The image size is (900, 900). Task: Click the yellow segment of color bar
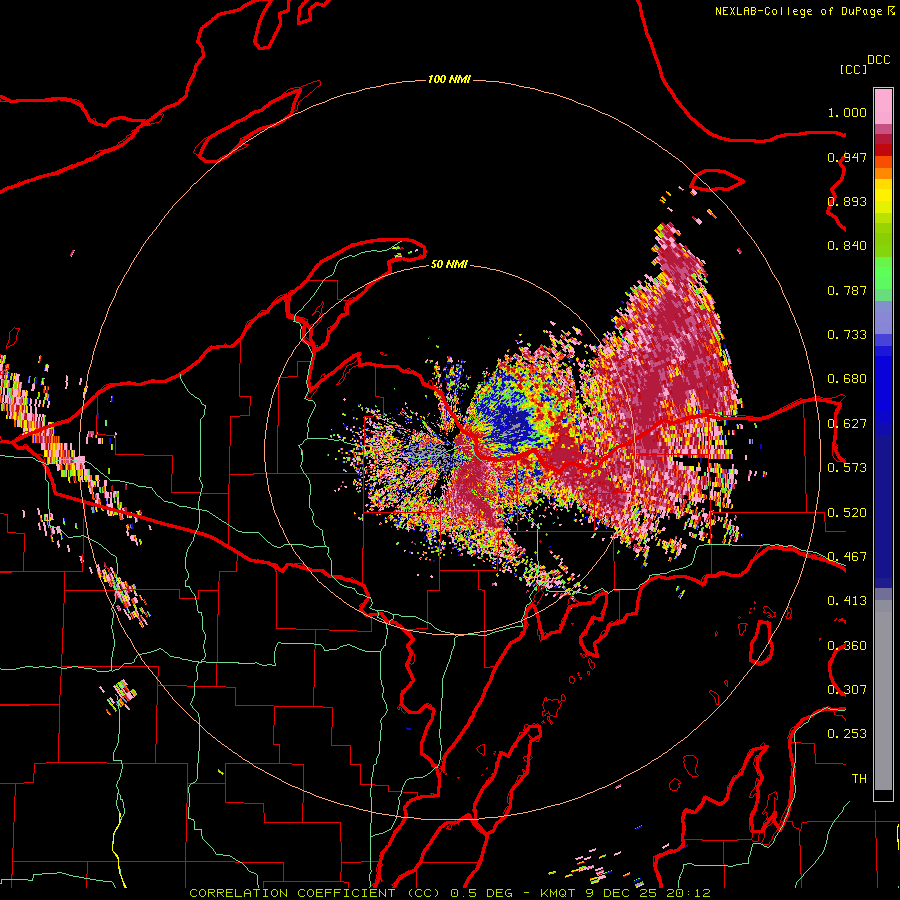(x=883, y=196)
